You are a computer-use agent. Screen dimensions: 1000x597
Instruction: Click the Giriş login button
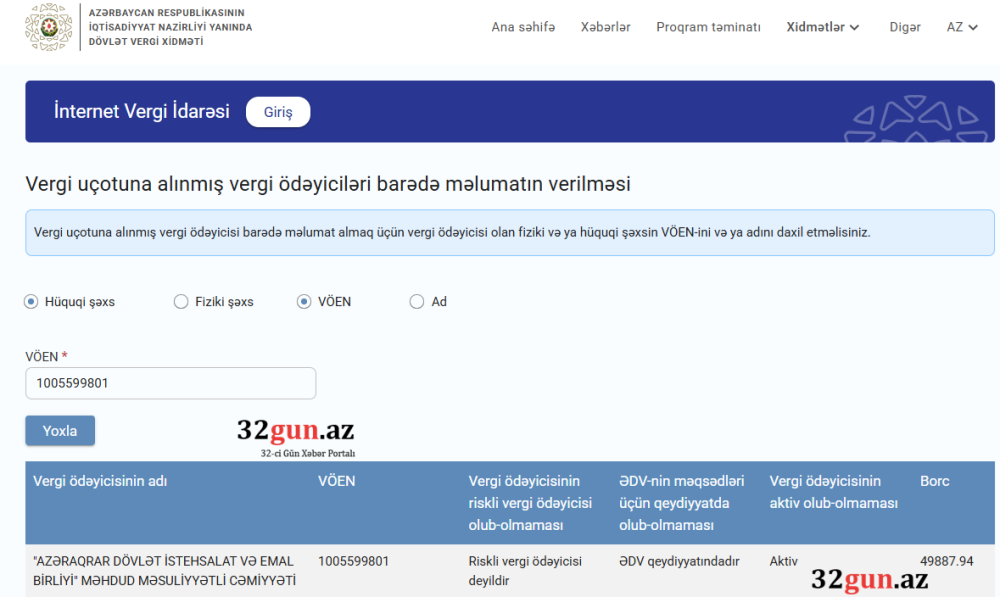pyautogui.click(x=277, y=112)
